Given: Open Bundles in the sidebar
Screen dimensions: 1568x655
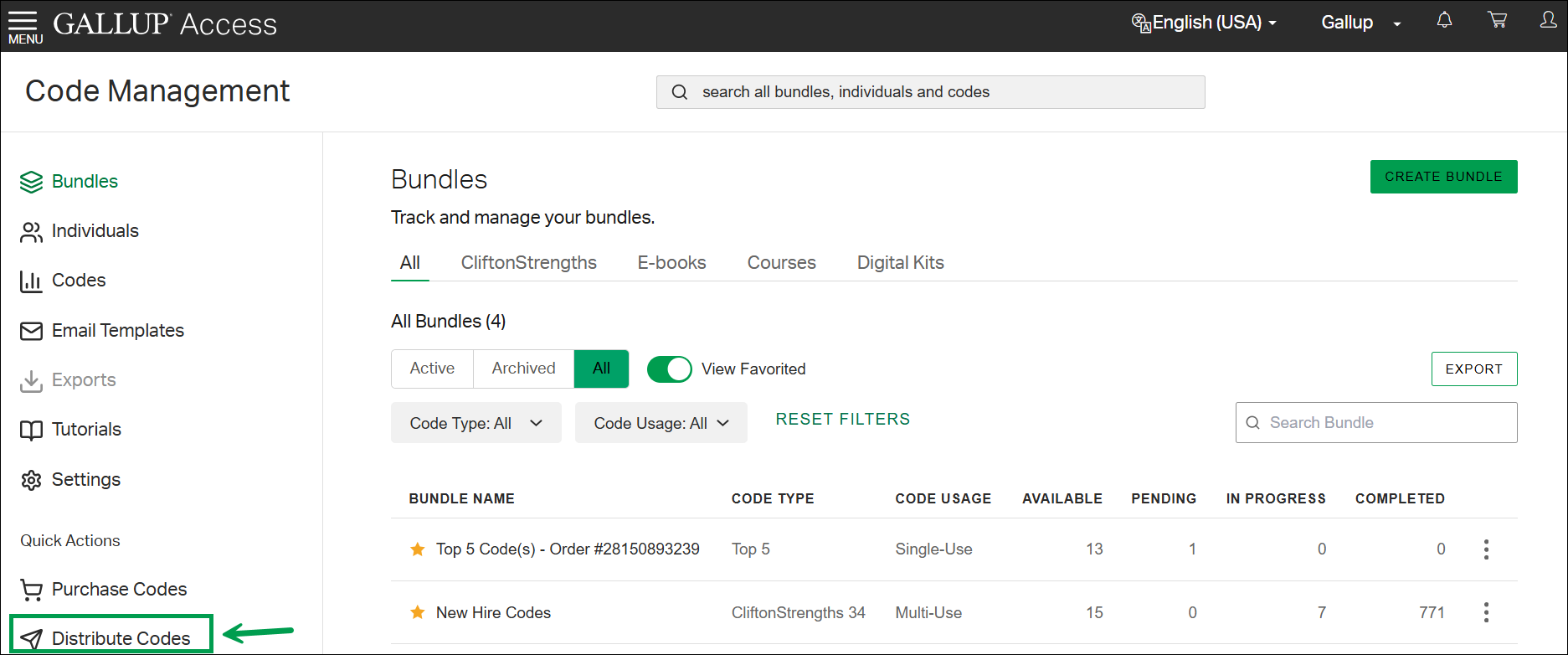Looking at the screenshot, I should coord(85,182).
